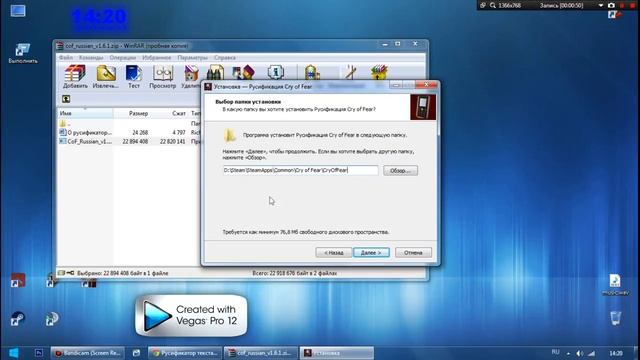
Task: Sort by the Имя column header
Action: pyautogui.click(x=85, y=113)
